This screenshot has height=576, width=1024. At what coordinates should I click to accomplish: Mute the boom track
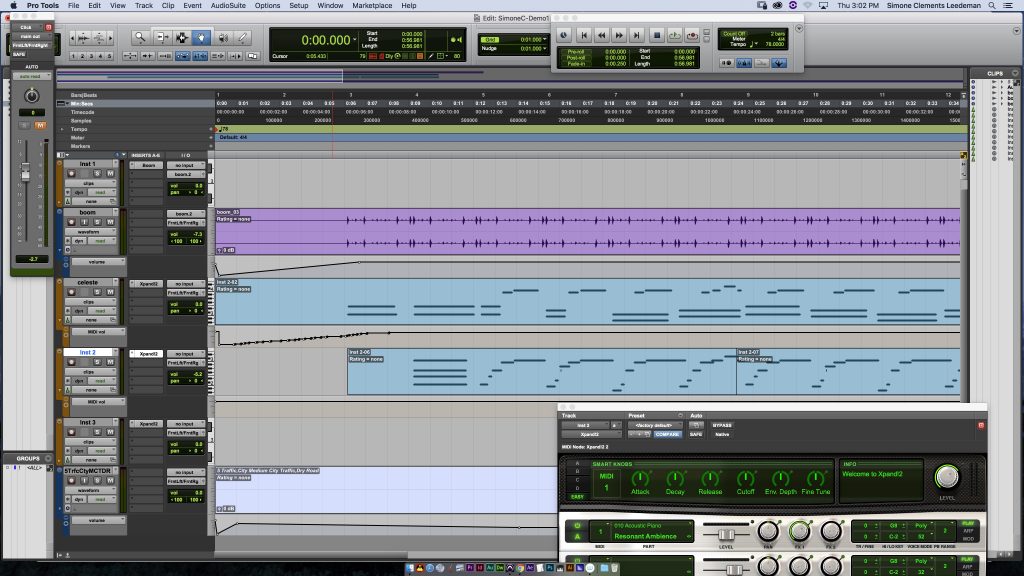(x=110, y=222)
